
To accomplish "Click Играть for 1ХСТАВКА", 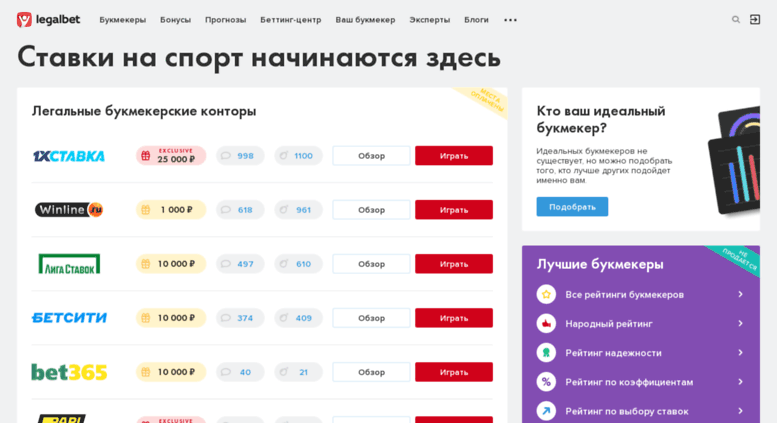I will point(454,156).
